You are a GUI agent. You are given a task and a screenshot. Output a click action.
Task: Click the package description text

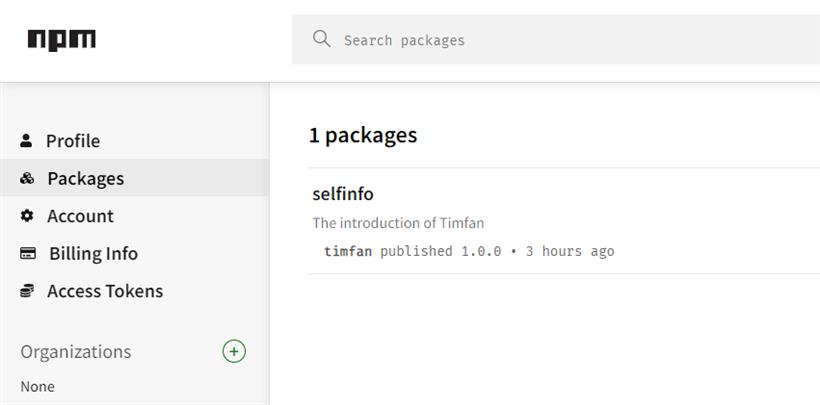(x=398, y=223)
